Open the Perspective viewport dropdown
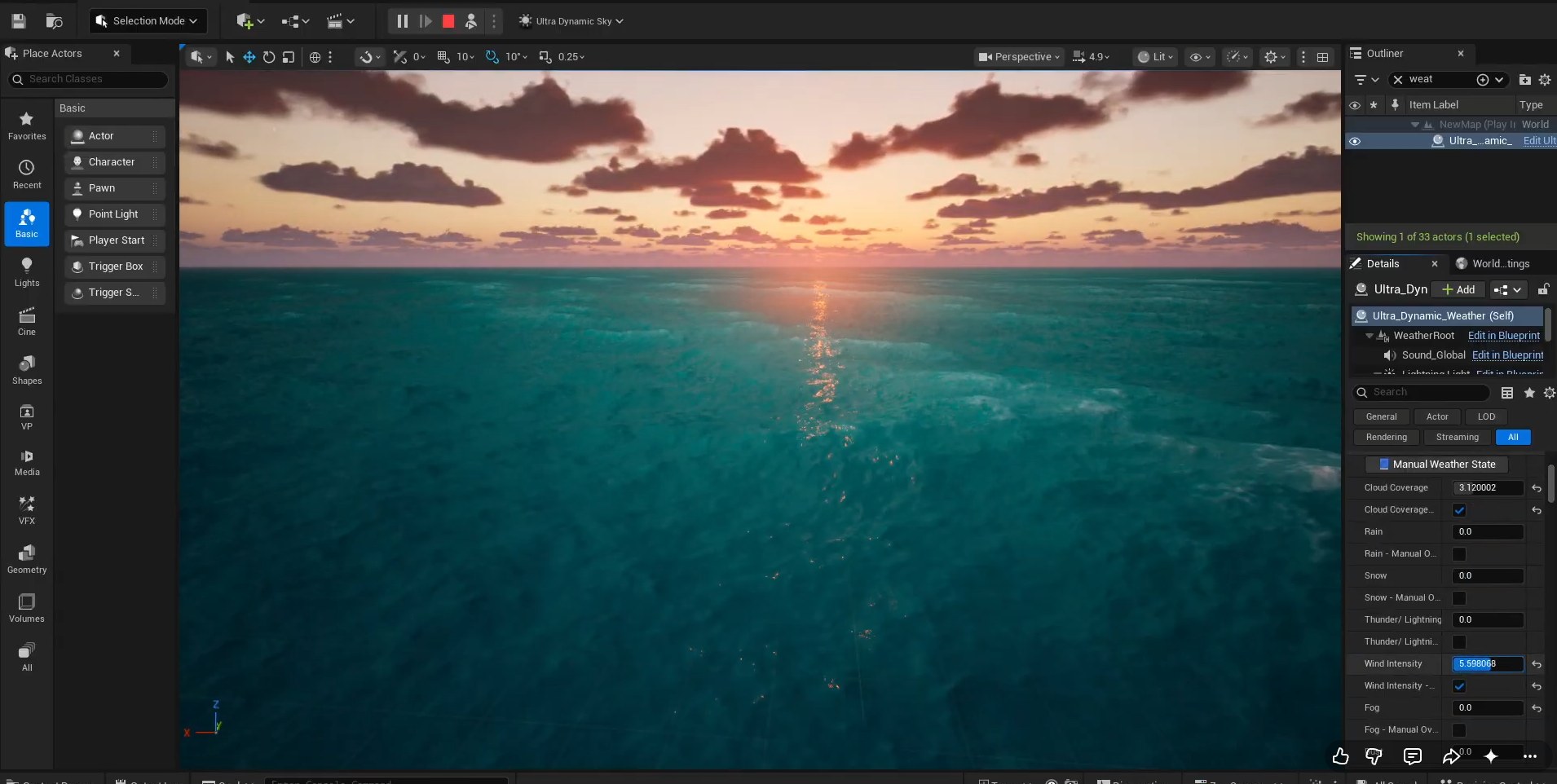This screenshot has height=784, width=1557. click(1020, 57)
